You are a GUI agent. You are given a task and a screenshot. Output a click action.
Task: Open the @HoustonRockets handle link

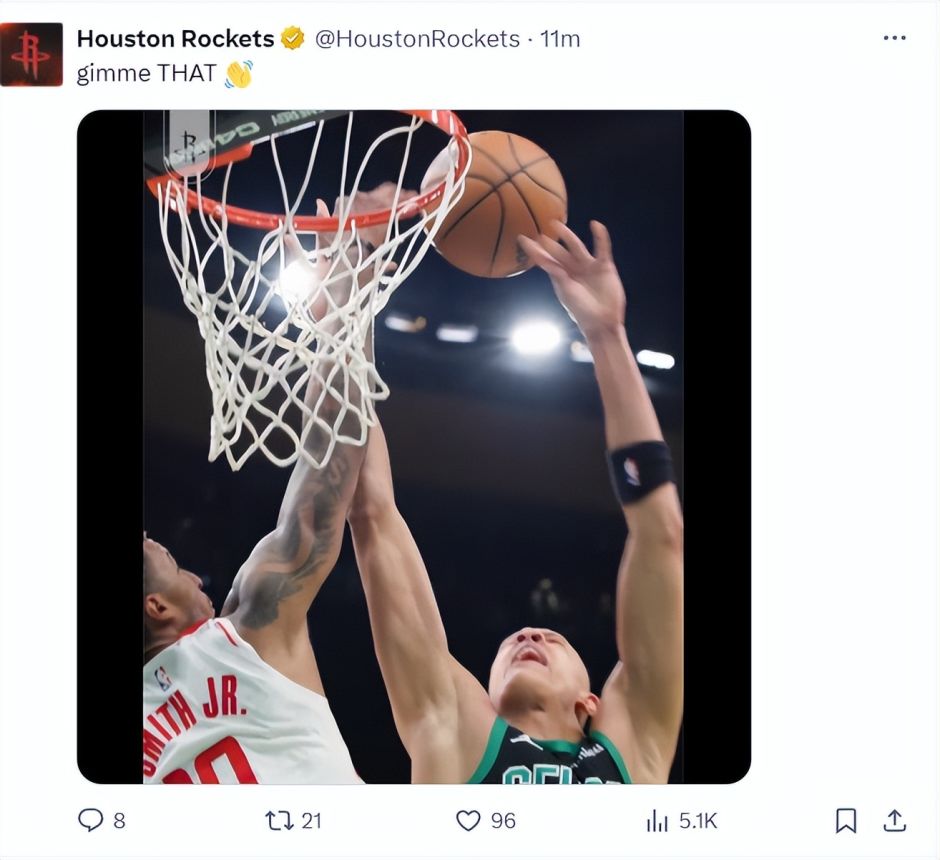[417, 39]
